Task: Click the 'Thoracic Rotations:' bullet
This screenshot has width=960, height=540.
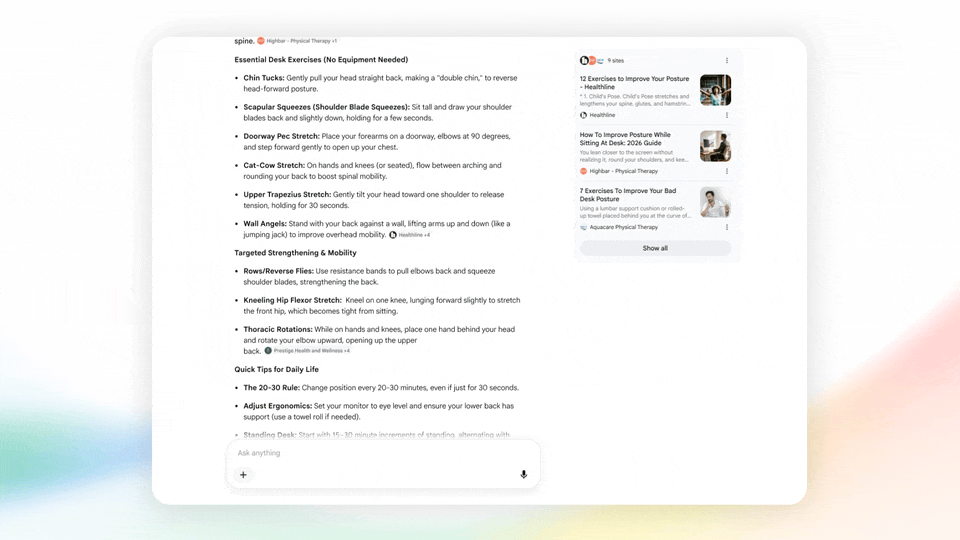Action: click(277, 329)
